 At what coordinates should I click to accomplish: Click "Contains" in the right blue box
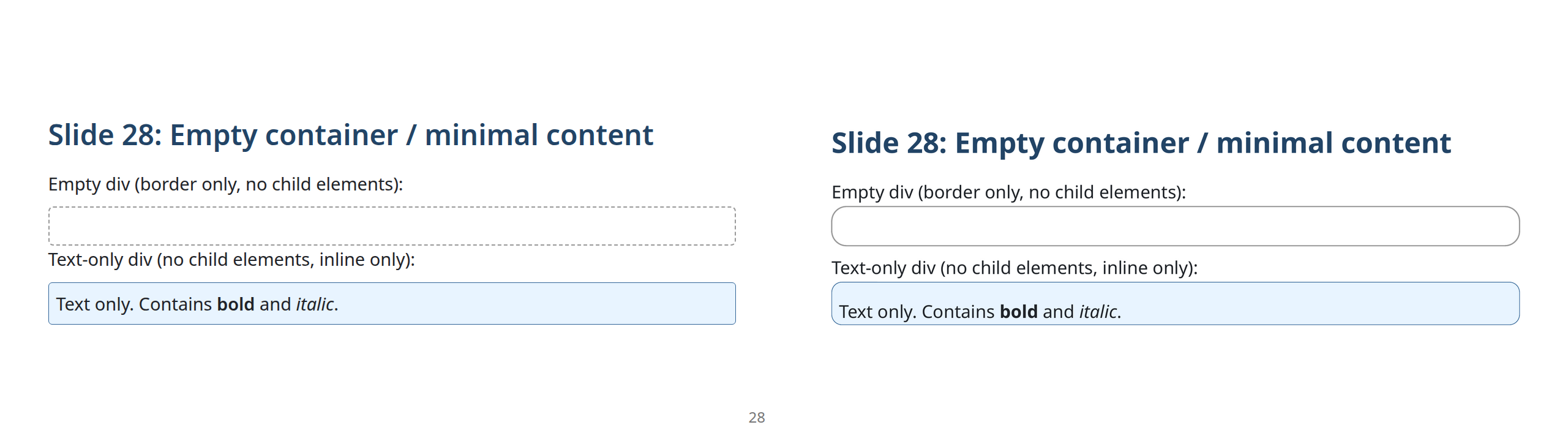pos(958,312)
